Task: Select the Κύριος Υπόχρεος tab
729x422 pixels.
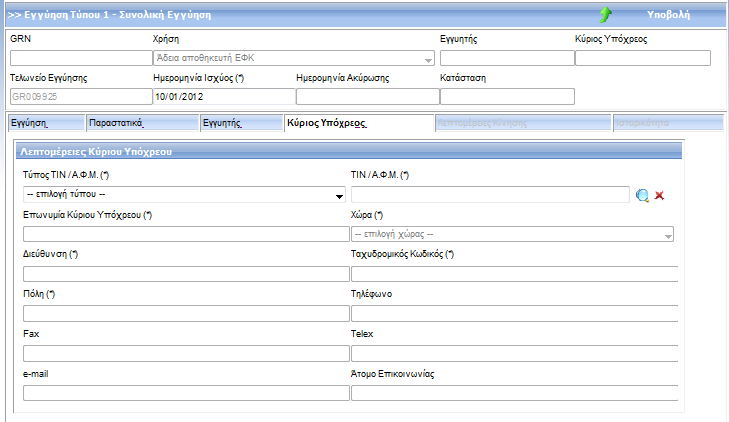Action: (x=359, y=123)
